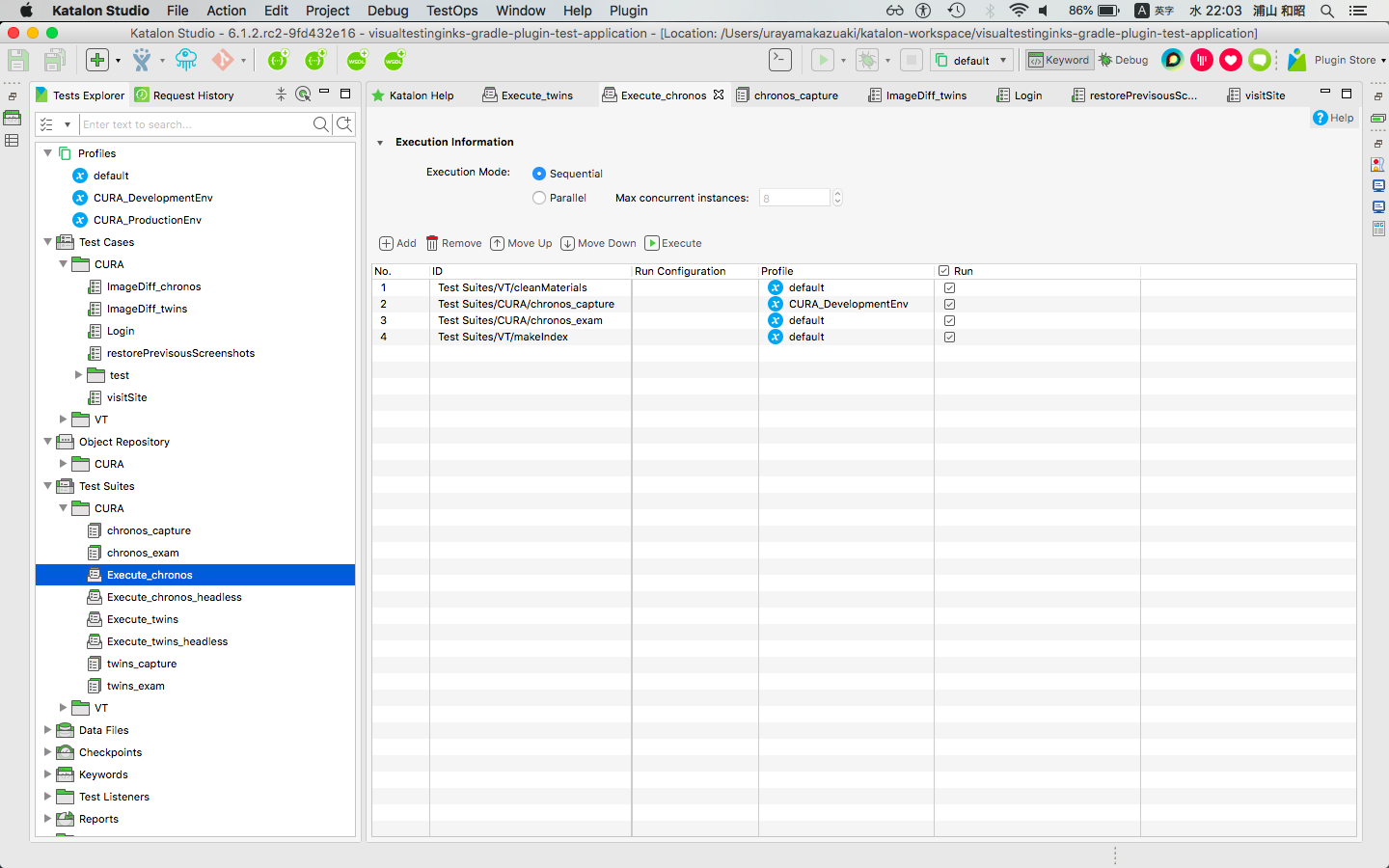
Task: Click the first green REST import icon
Action: (278, 60)
